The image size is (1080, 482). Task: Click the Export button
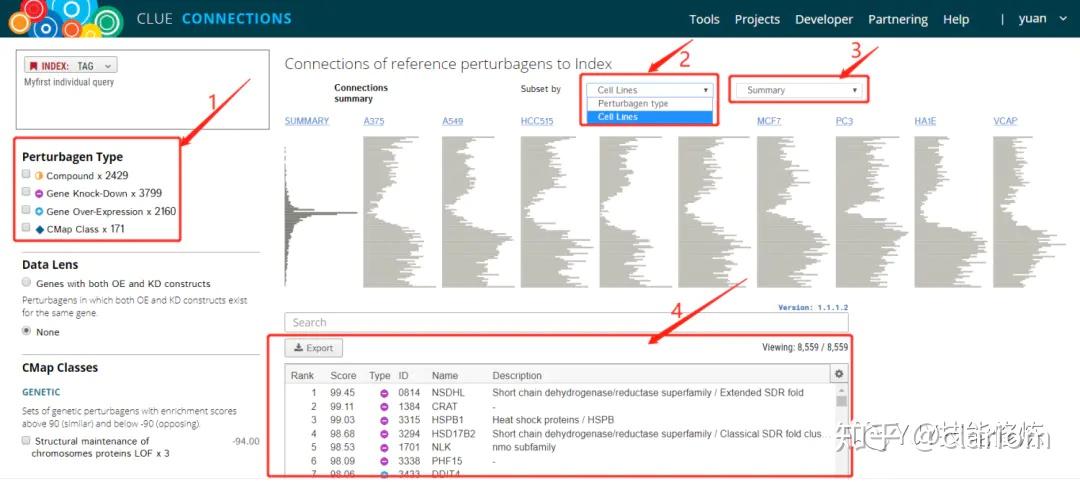click(313, 348)
